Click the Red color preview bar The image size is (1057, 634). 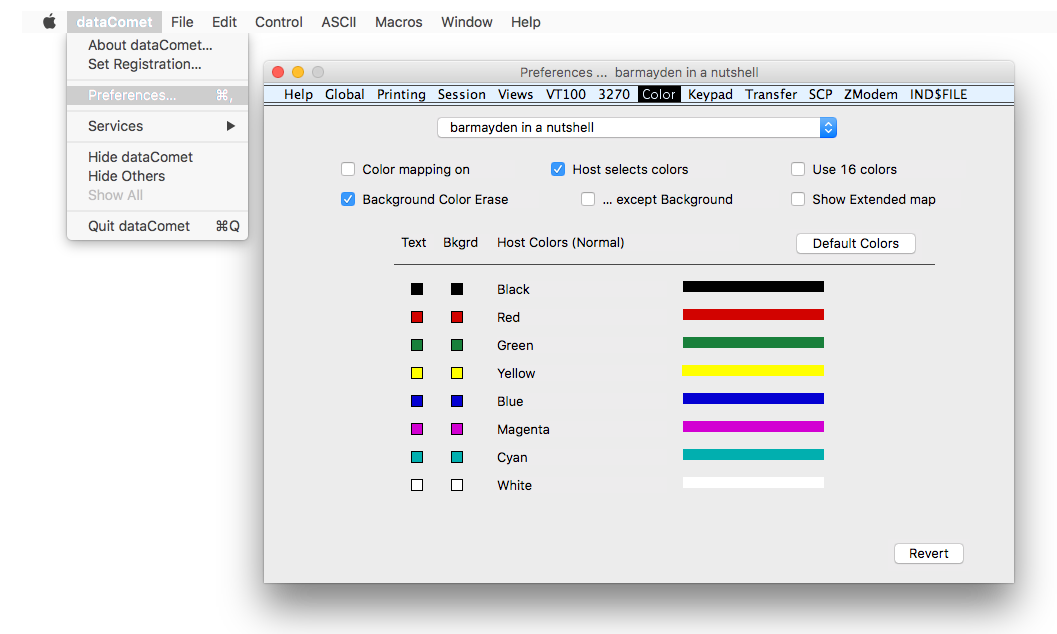pos(753,315)
